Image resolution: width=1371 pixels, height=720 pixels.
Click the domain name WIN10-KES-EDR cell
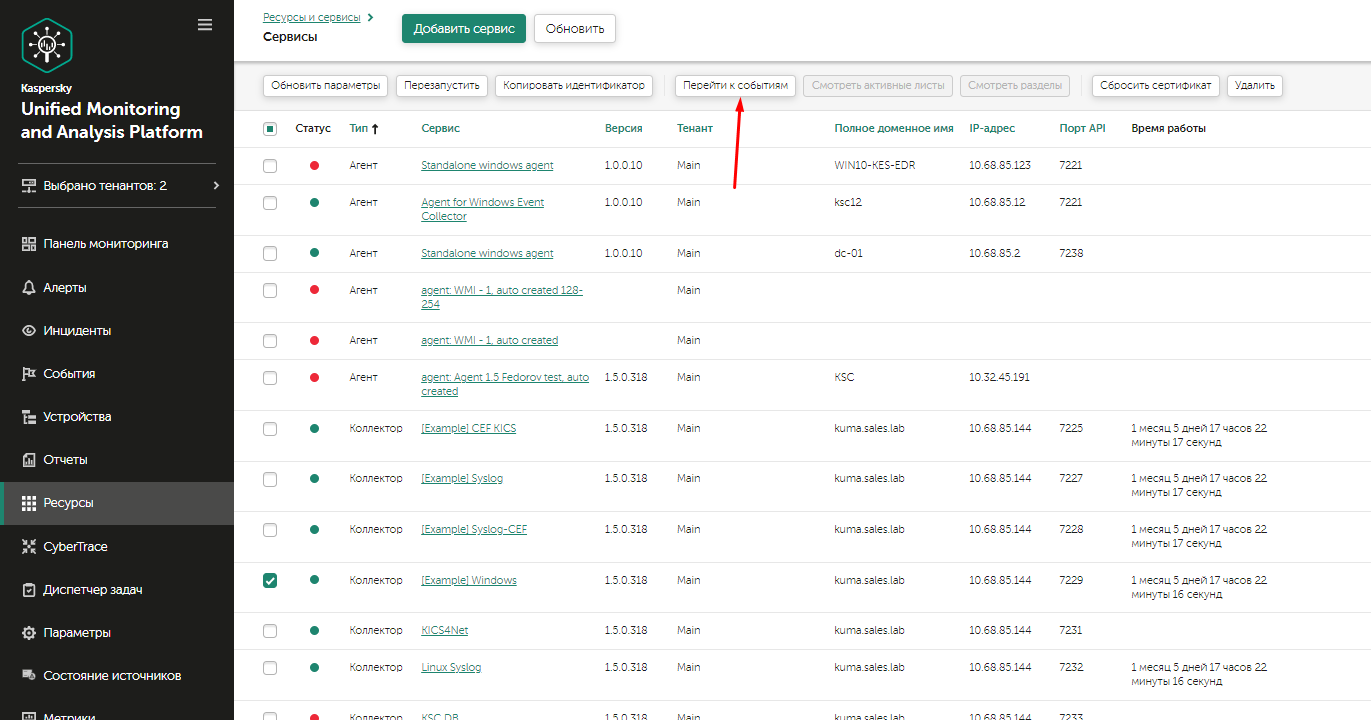pos(875,166)
